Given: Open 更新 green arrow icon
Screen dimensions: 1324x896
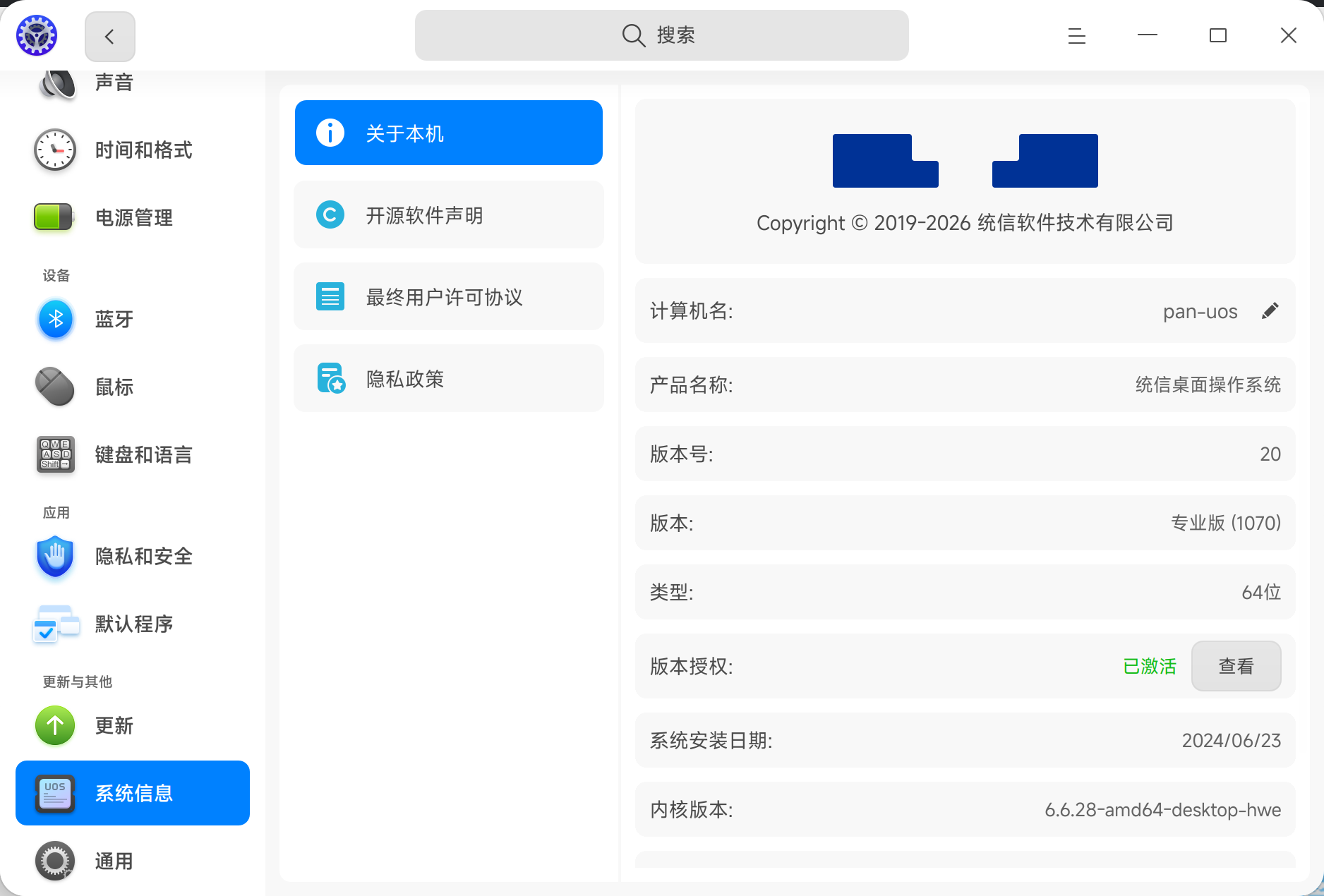Looking at the screenshot, I should click(55, 725).
